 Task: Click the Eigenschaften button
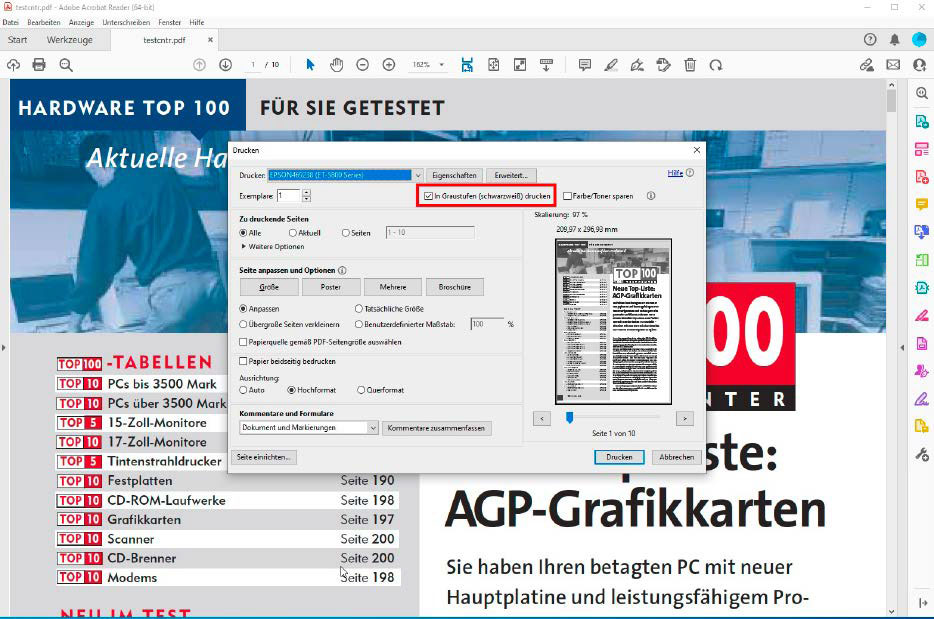click(454, 175)
